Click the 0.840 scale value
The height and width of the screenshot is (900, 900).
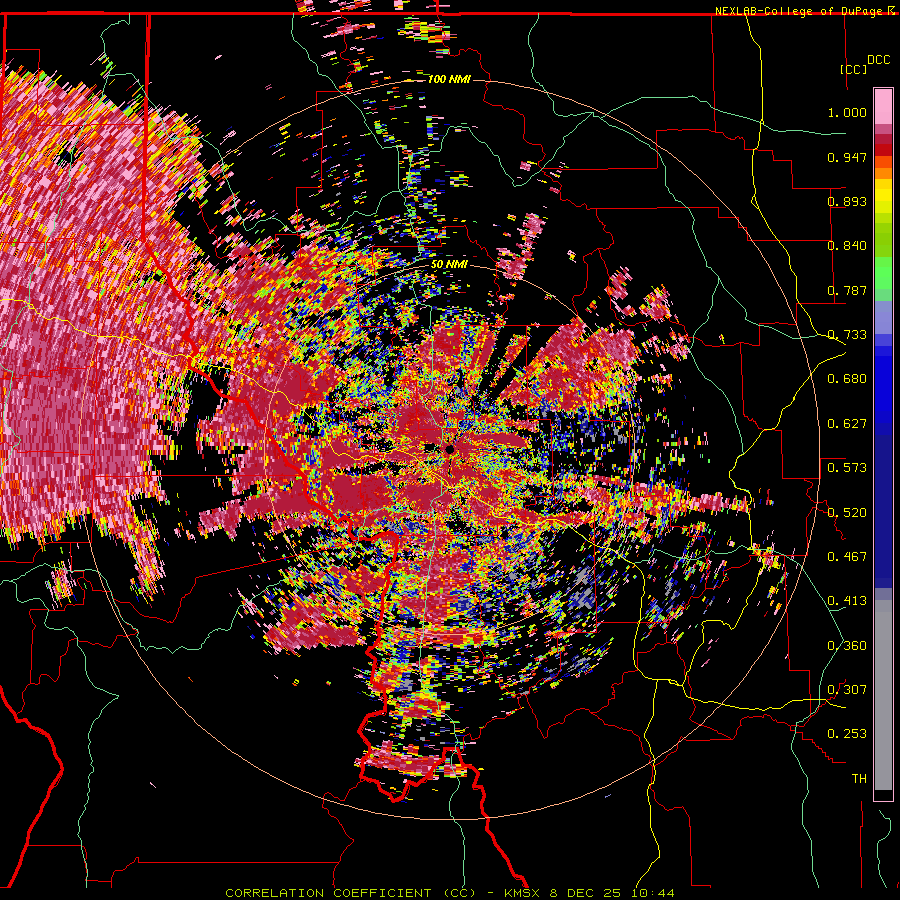point(847,245)
